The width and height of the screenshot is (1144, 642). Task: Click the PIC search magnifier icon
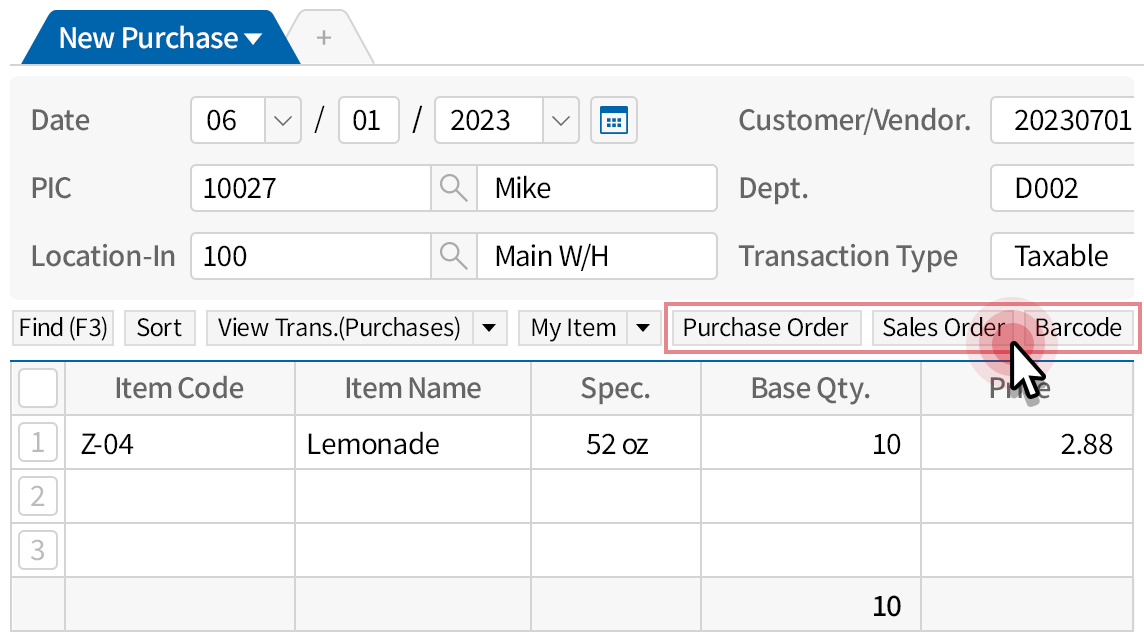[x=454, y=188]
